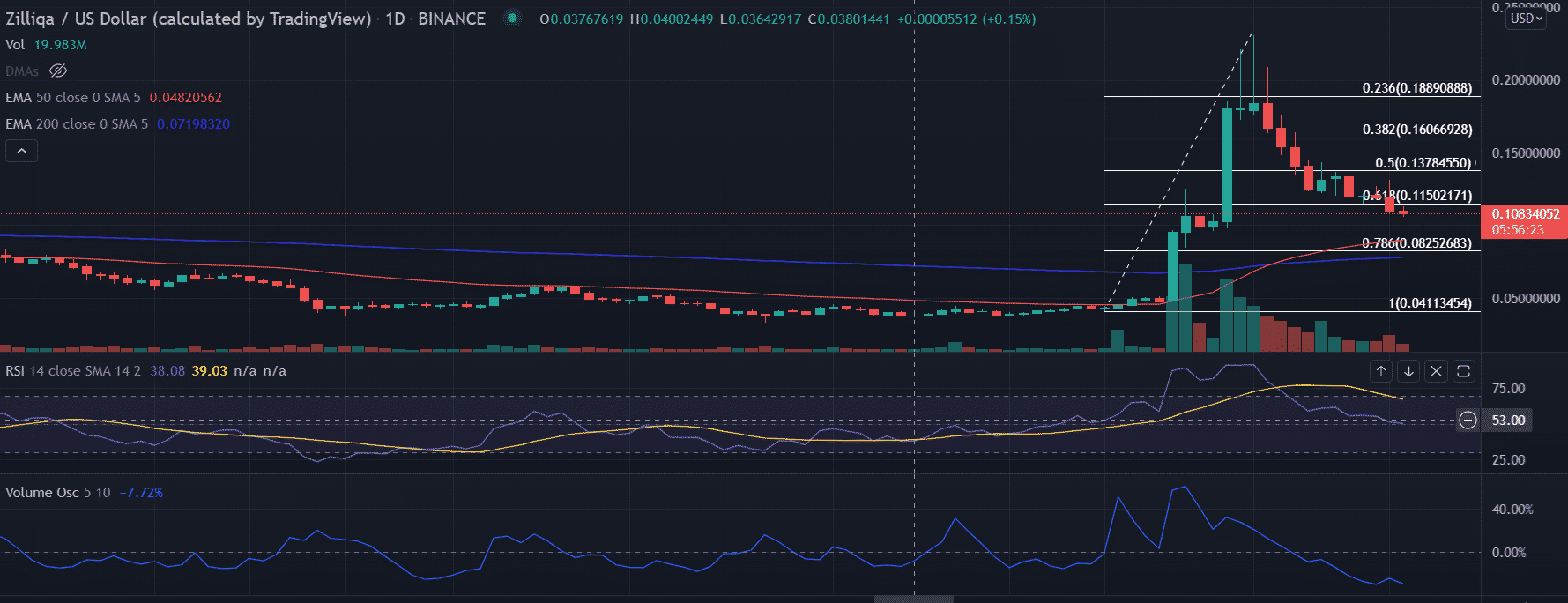
Task: Move the RSI pane up
Action: pos(1381,371)
